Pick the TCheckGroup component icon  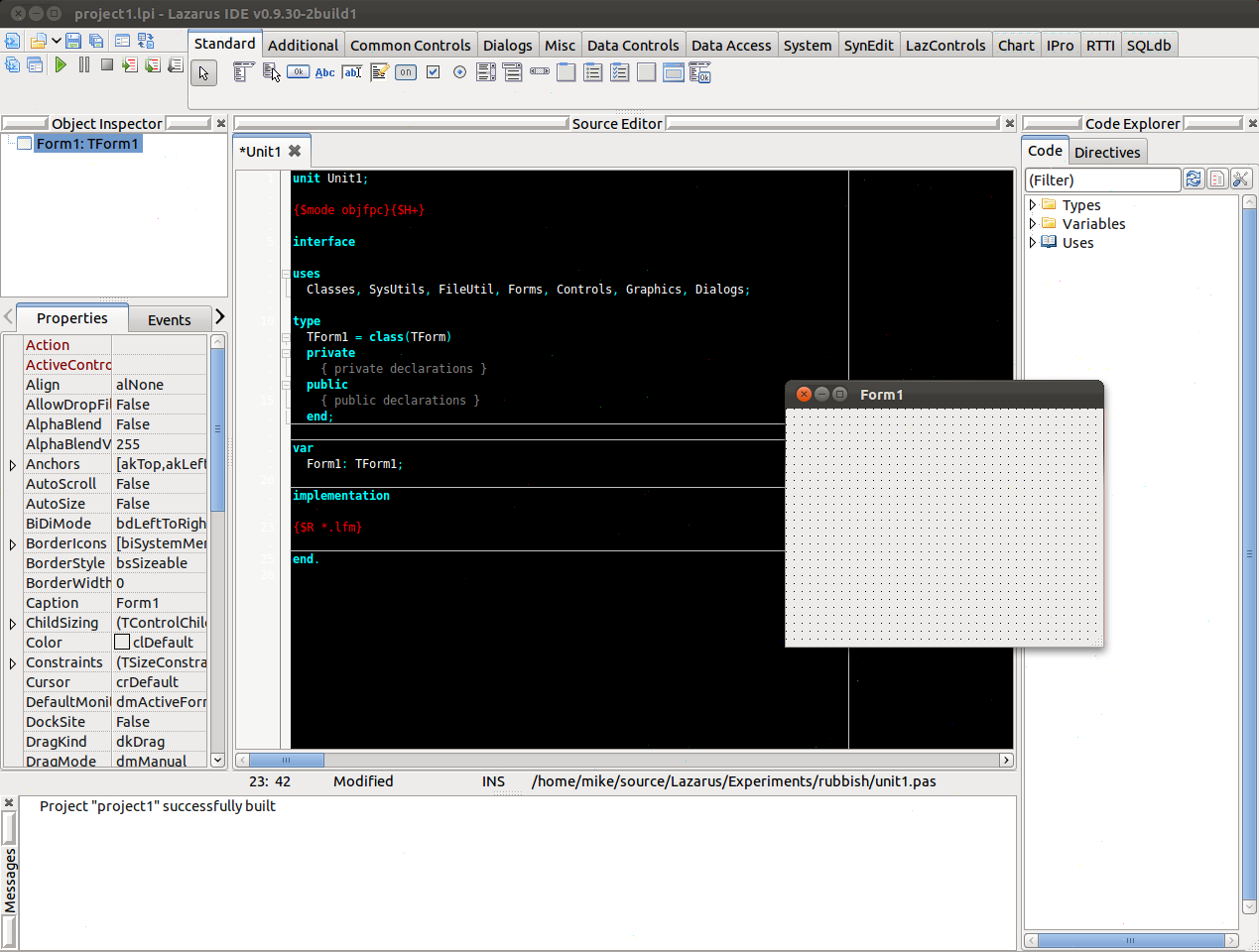coord(620,72)
